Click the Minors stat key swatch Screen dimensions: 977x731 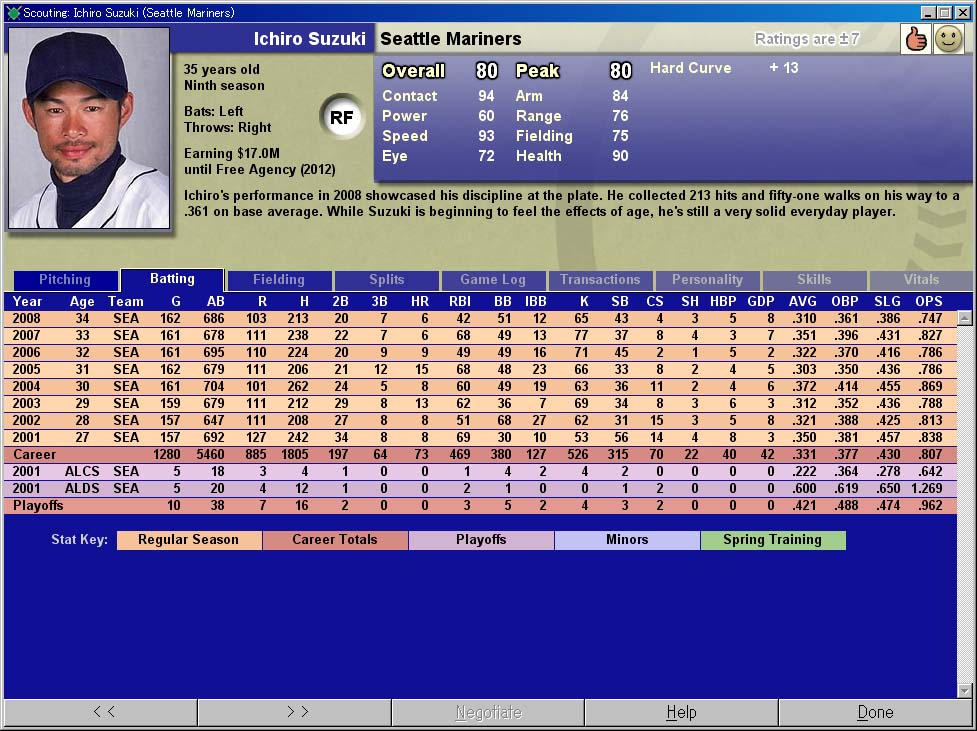pyautogui.click(x=627, y=540)
